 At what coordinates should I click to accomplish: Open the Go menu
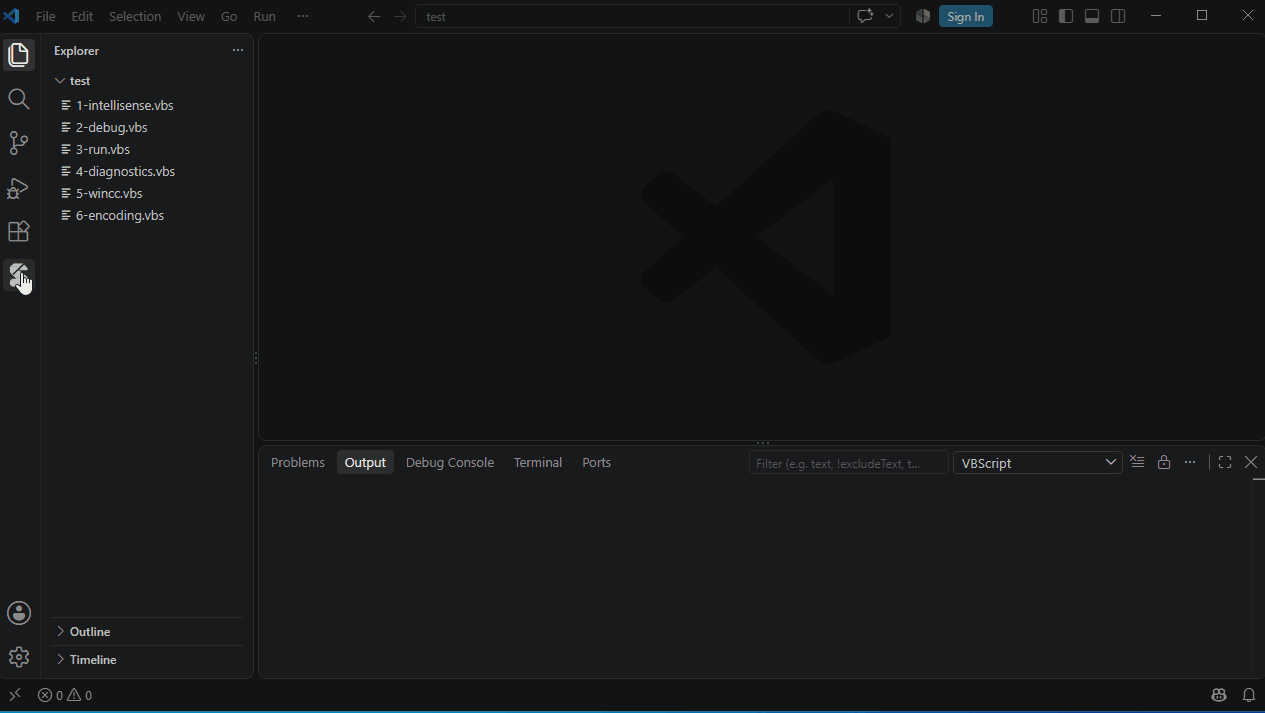[x=229, y=16]
